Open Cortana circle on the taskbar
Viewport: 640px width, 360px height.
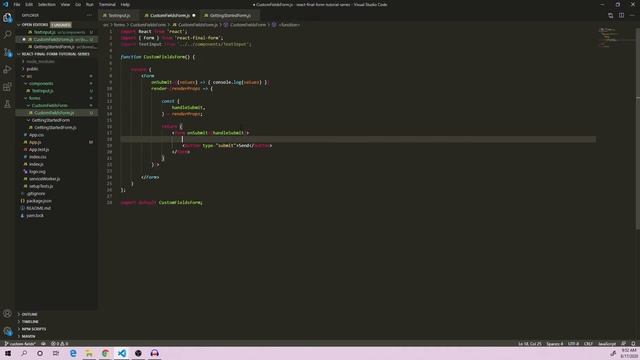tap(40, 353)
